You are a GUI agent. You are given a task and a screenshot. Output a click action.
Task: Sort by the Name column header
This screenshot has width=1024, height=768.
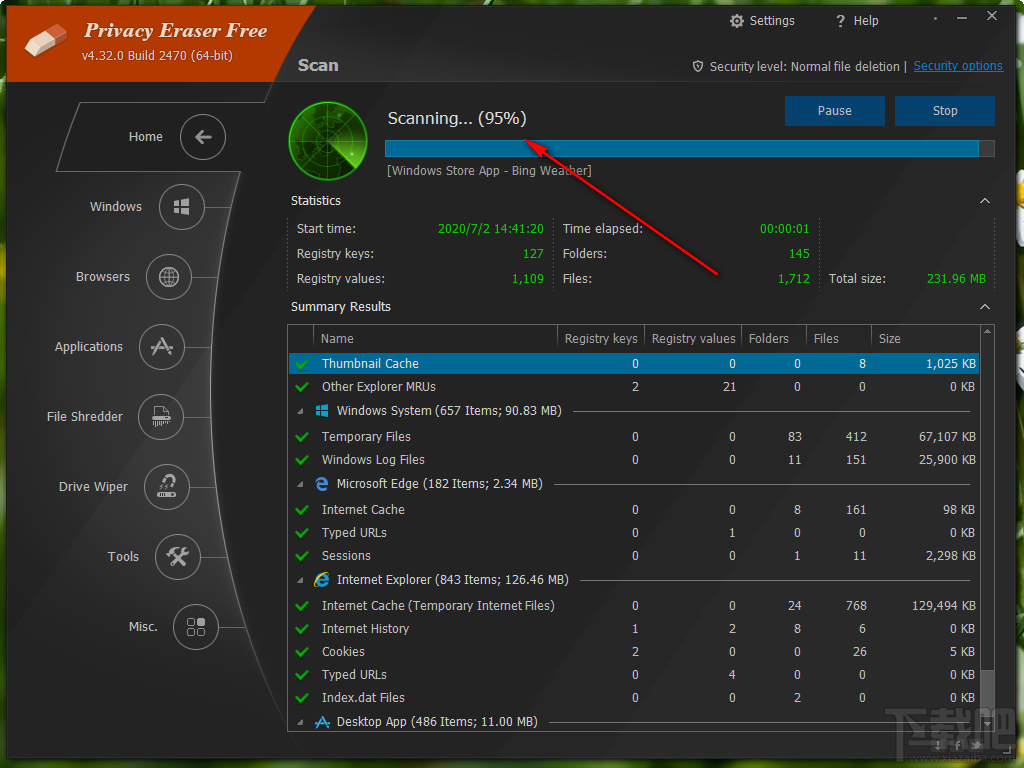(x=434, y=338)
